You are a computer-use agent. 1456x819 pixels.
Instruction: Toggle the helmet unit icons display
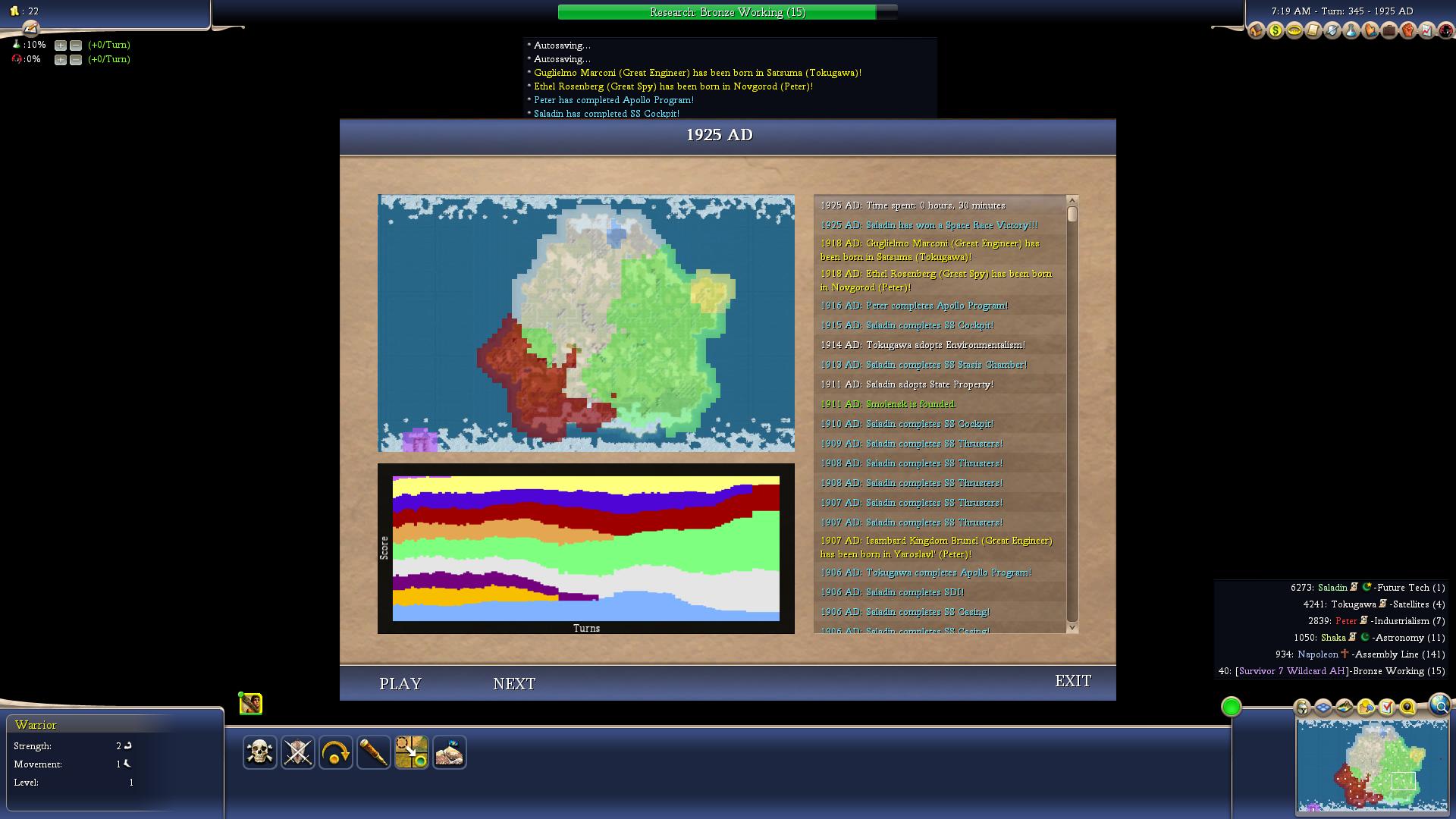point(1302,708)
